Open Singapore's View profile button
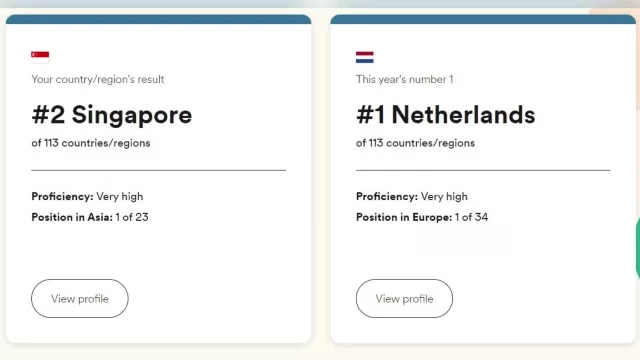Viewport: 640px width, 360px height. 80,298
